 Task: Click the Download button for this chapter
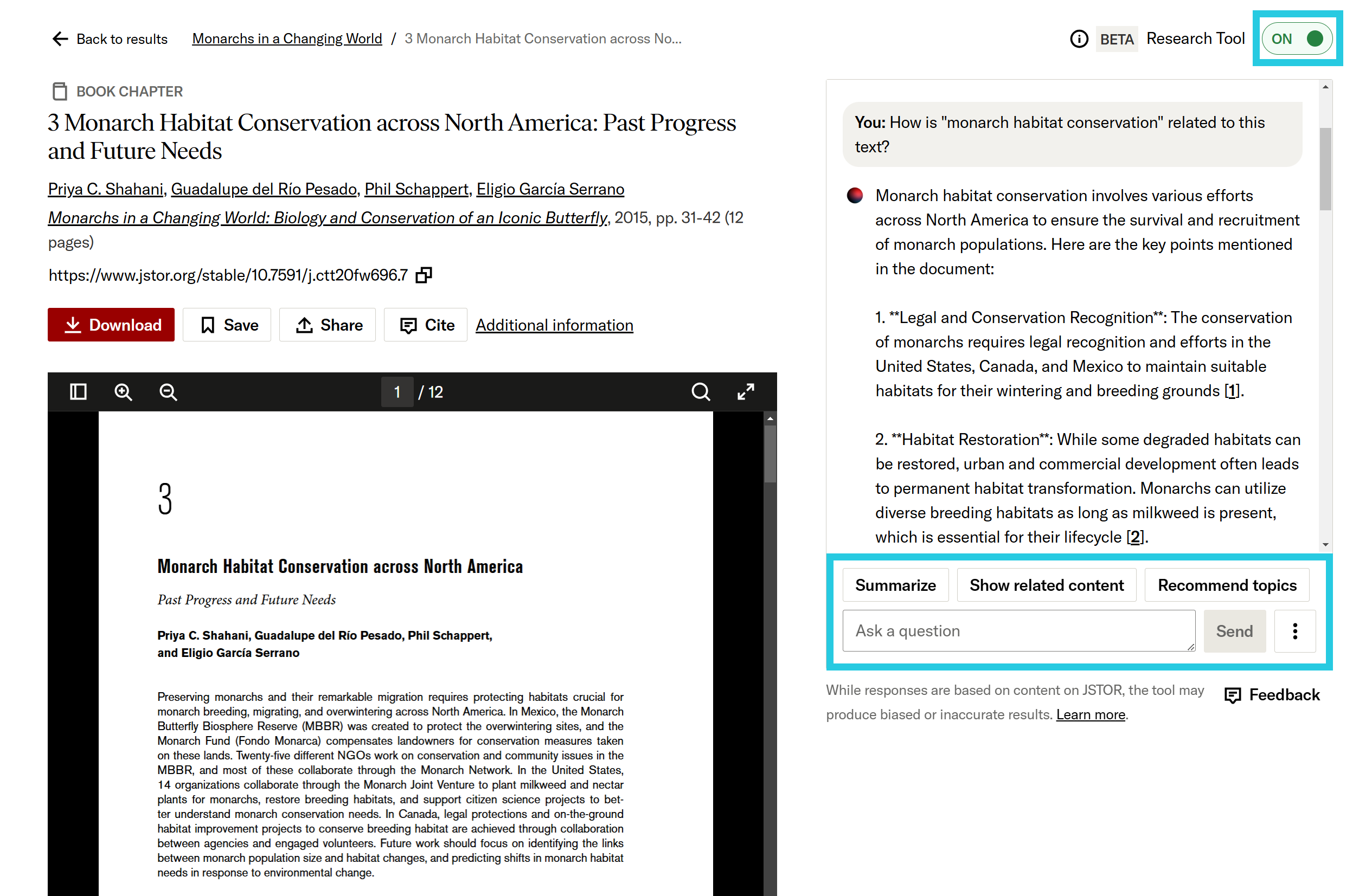click(112, 325)
